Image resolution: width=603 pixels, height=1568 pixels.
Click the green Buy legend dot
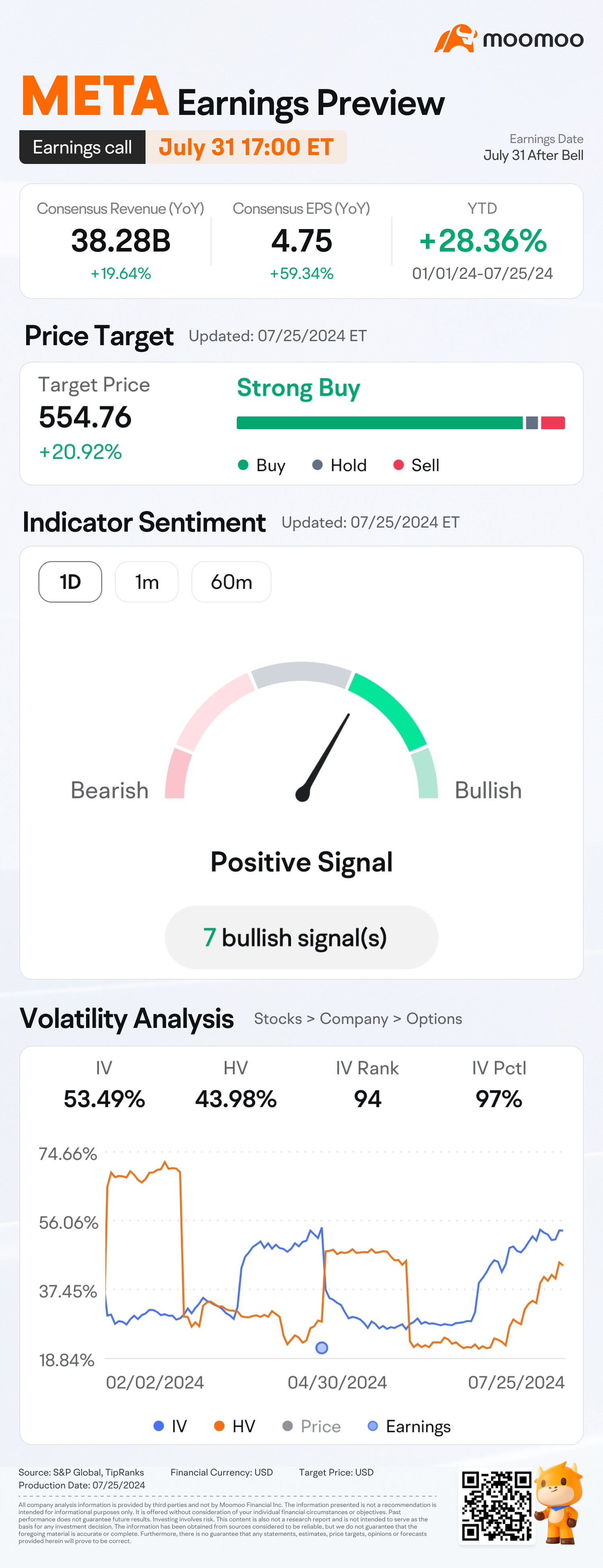tap(243, 465)
